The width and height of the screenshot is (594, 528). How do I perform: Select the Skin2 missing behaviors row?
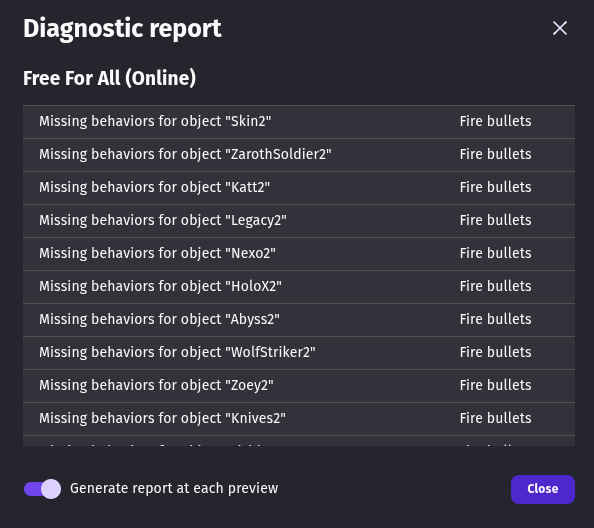tap(299, 122)
